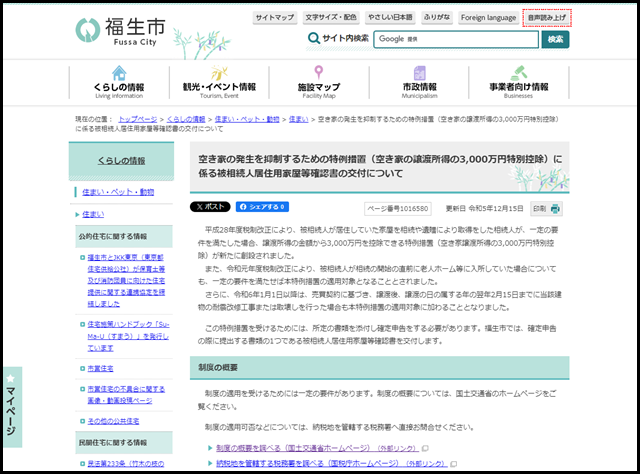The height and width of the screenshot is (474, 640).
Task: Open Foreign language options
Action: 489,18
